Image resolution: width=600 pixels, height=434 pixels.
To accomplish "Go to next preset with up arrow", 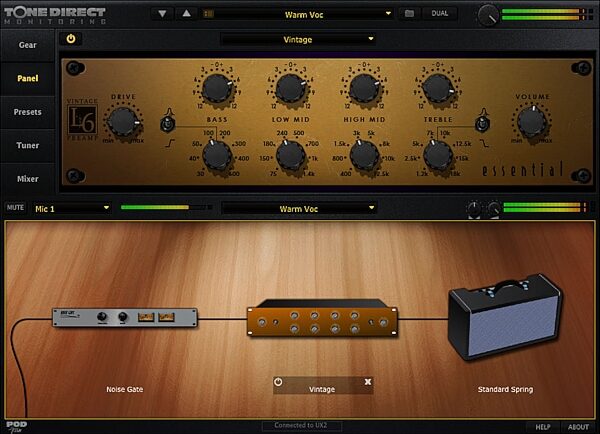I will pos(186,14).
